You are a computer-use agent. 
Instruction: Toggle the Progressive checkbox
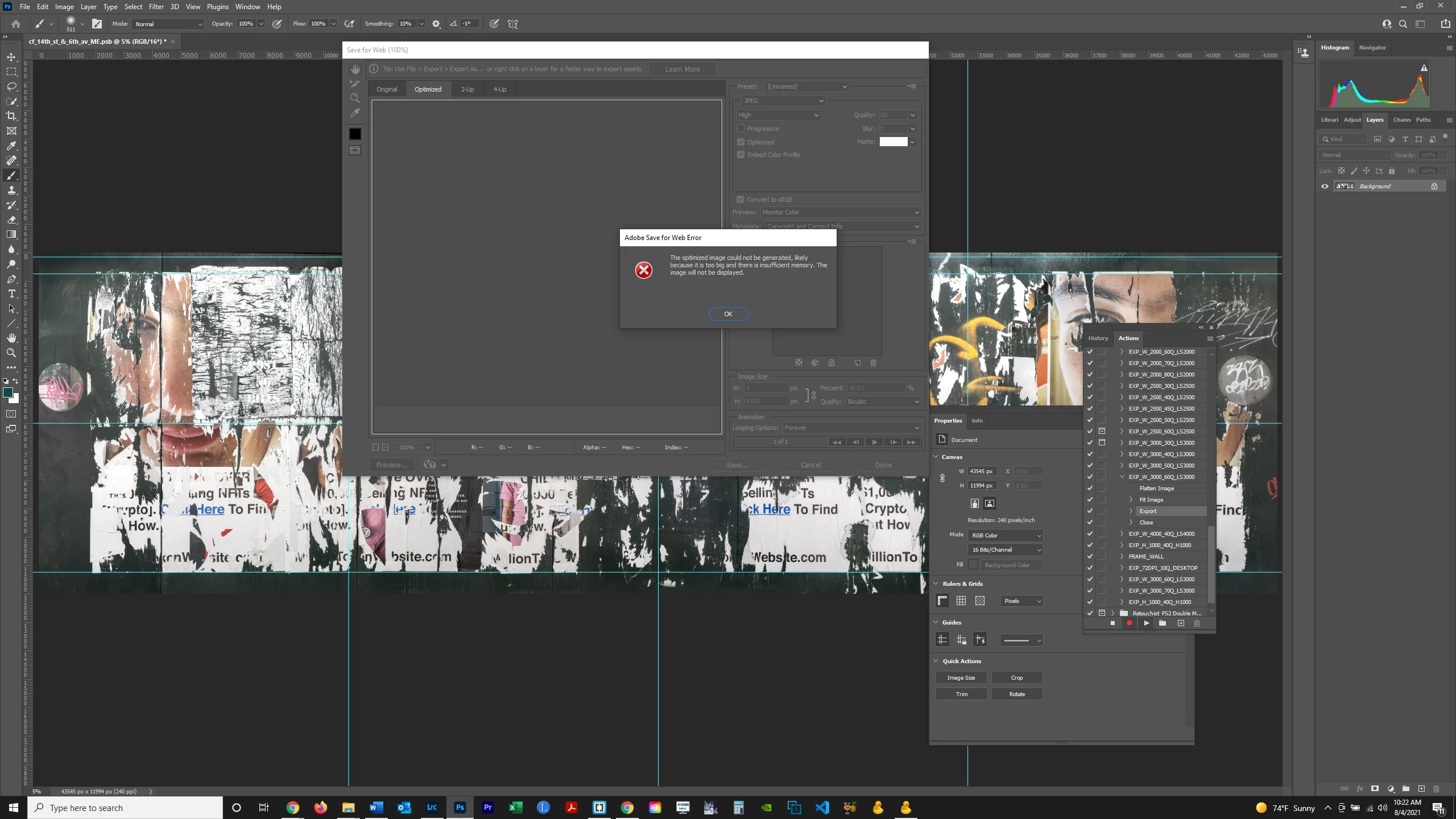coord(741,129)
